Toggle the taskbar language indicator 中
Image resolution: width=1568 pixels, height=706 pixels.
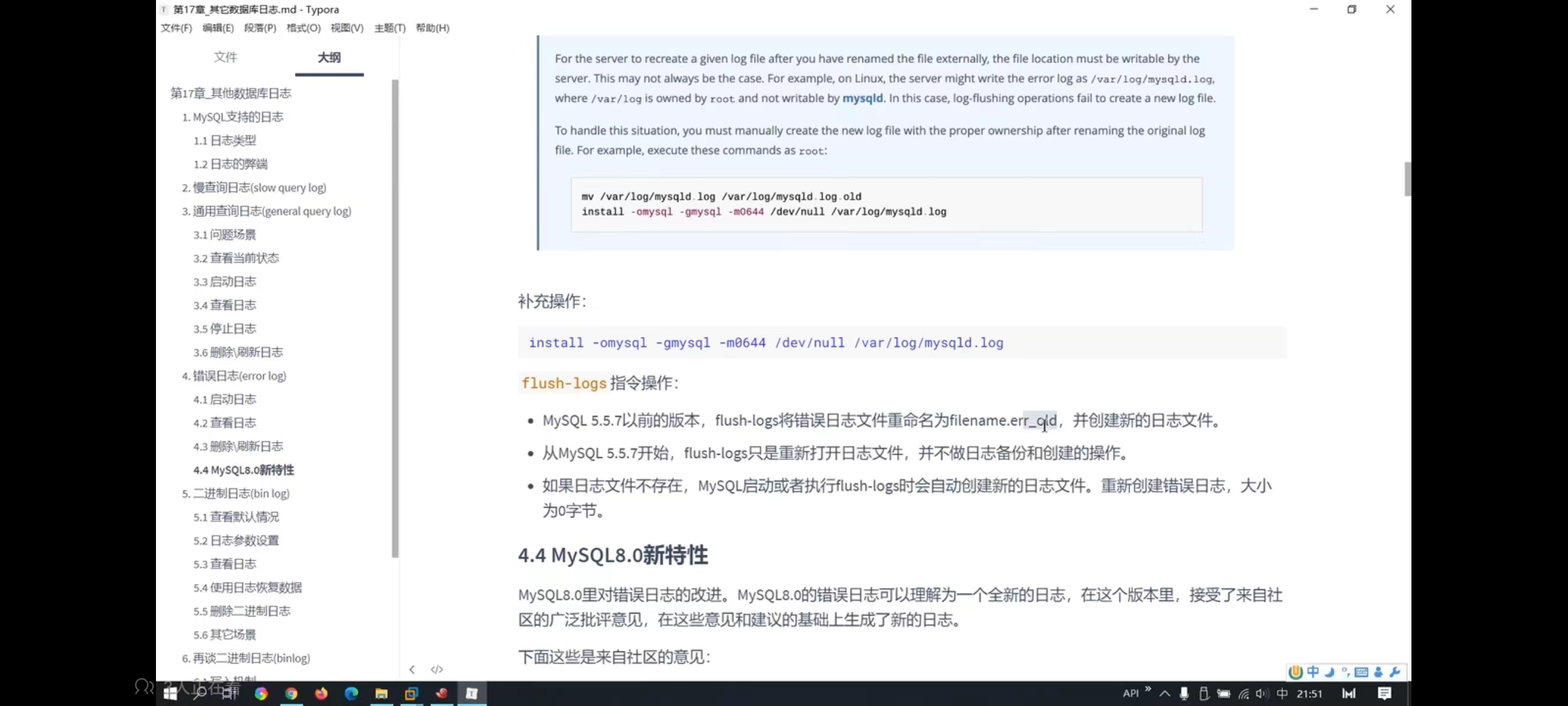1283,693
